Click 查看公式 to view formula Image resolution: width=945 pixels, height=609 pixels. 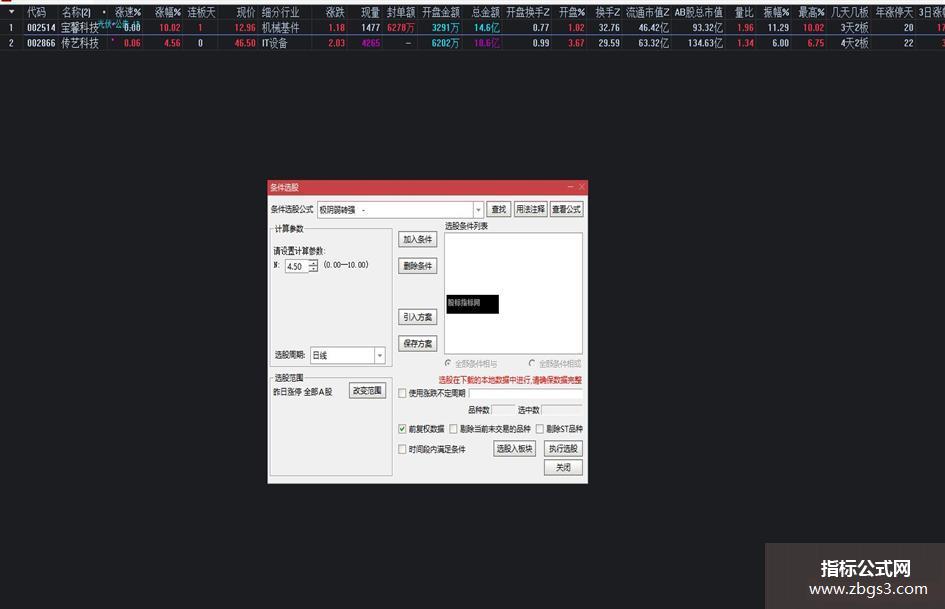[566, 209]
